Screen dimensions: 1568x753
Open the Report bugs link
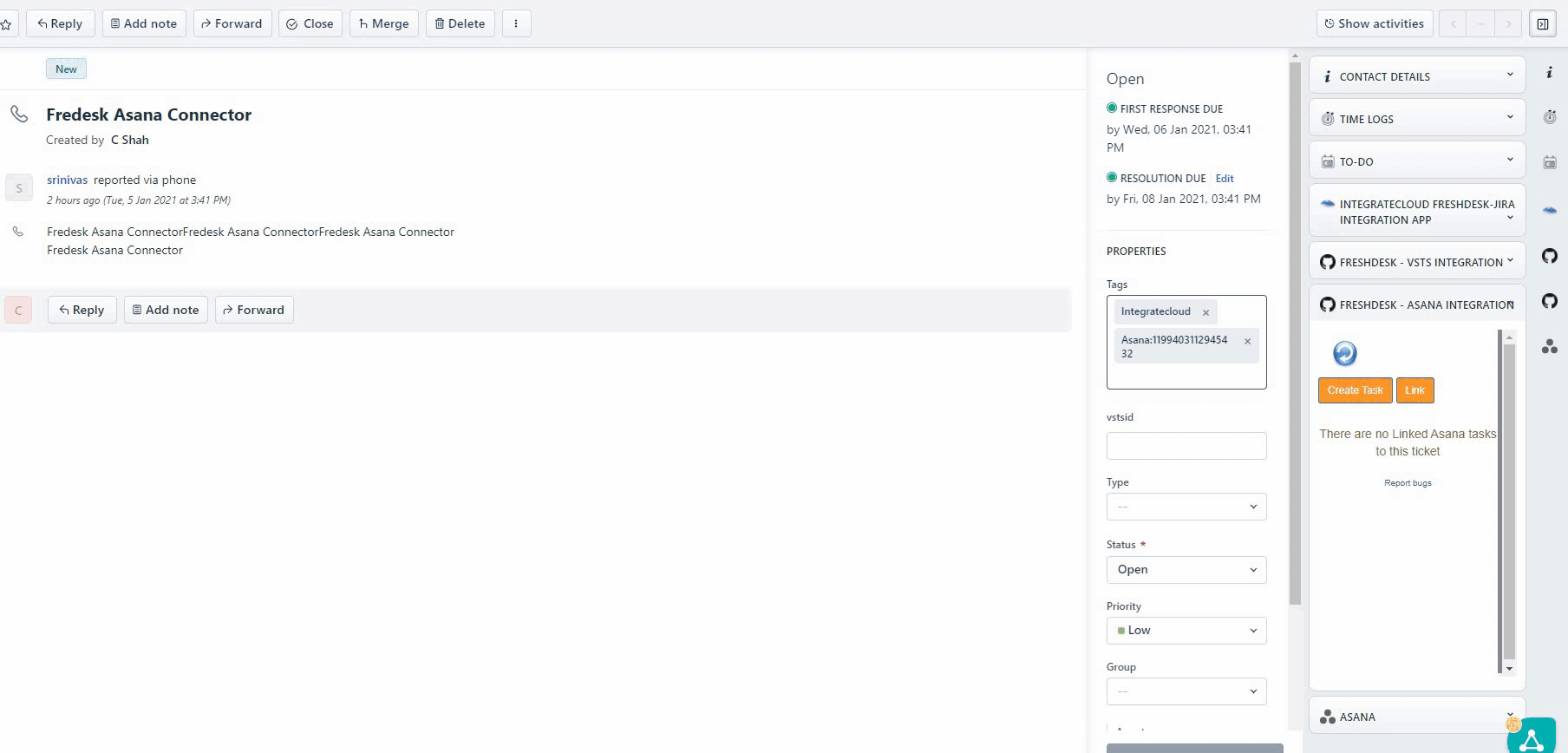click(x=1408, y=483)
